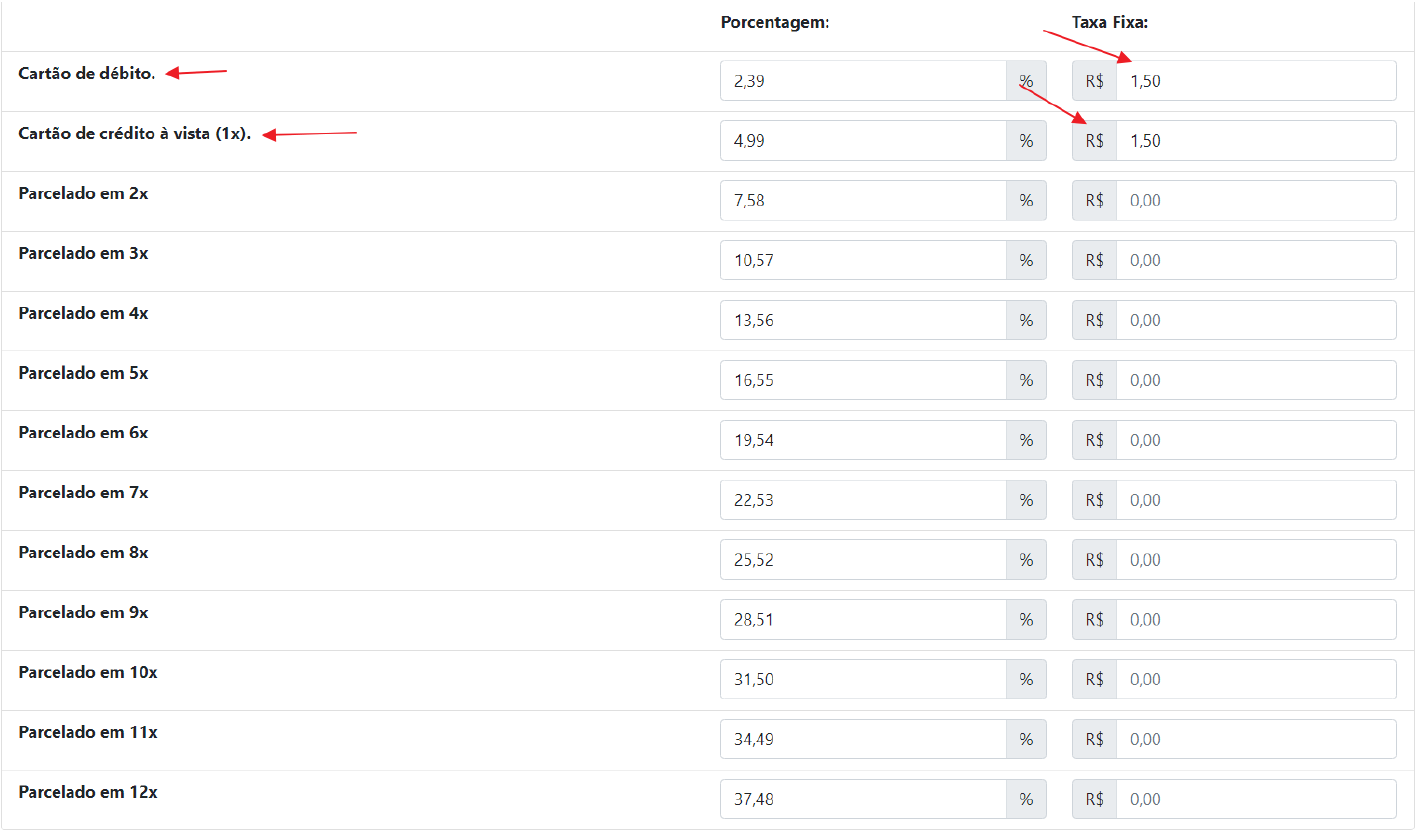Screen dimensions: 1418x832
Task: Edit the Parcelado em 6x percentage value
Action: pyautogui.click(x=862, y=440)
